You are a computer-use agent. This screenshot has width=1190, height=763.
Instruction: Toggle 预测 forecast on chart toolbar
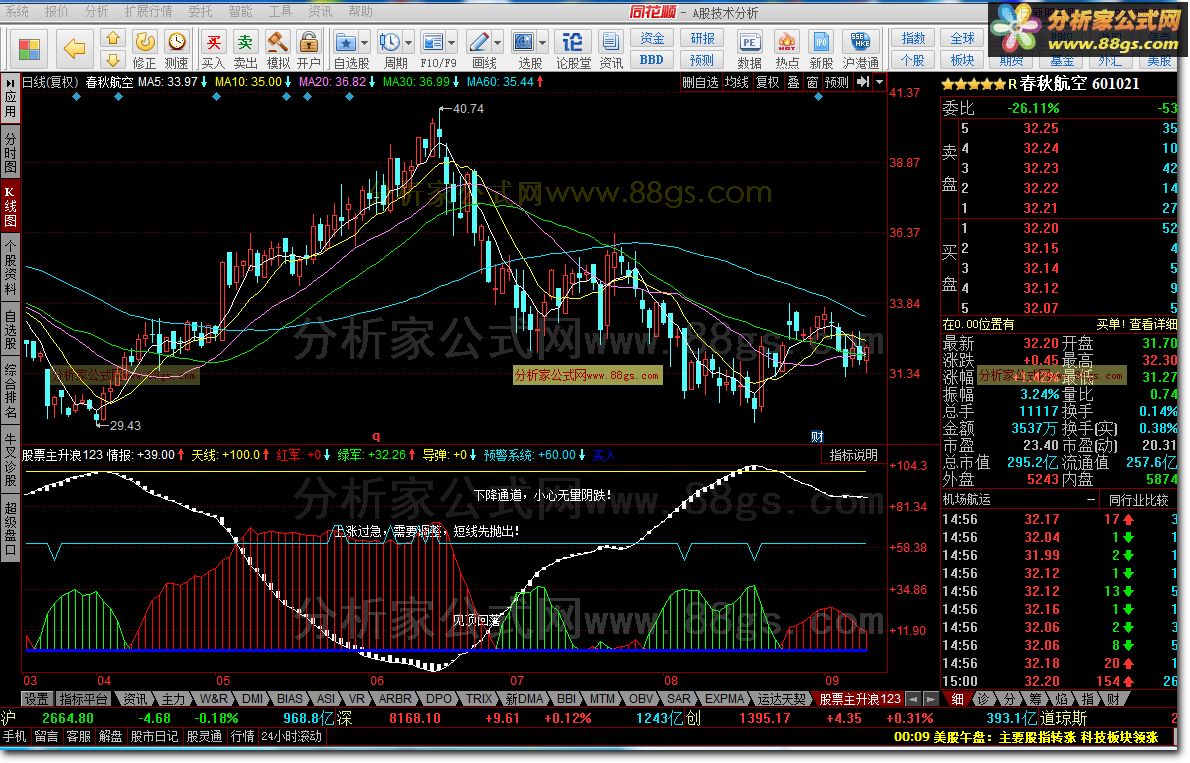836,82
